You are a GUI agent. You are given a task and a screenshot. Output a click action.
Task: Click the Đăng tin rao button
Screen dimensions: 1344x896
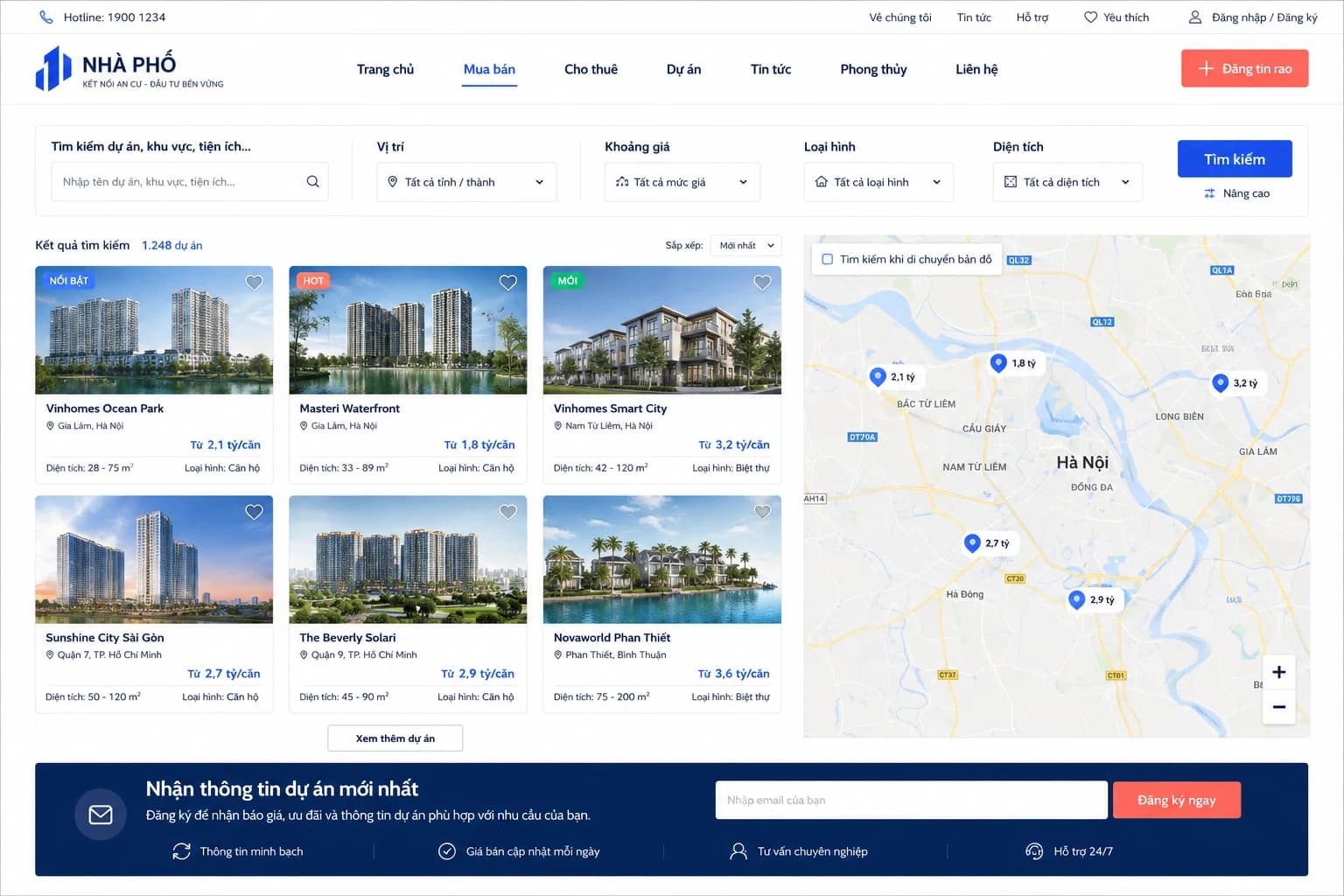click(1244, 68)
